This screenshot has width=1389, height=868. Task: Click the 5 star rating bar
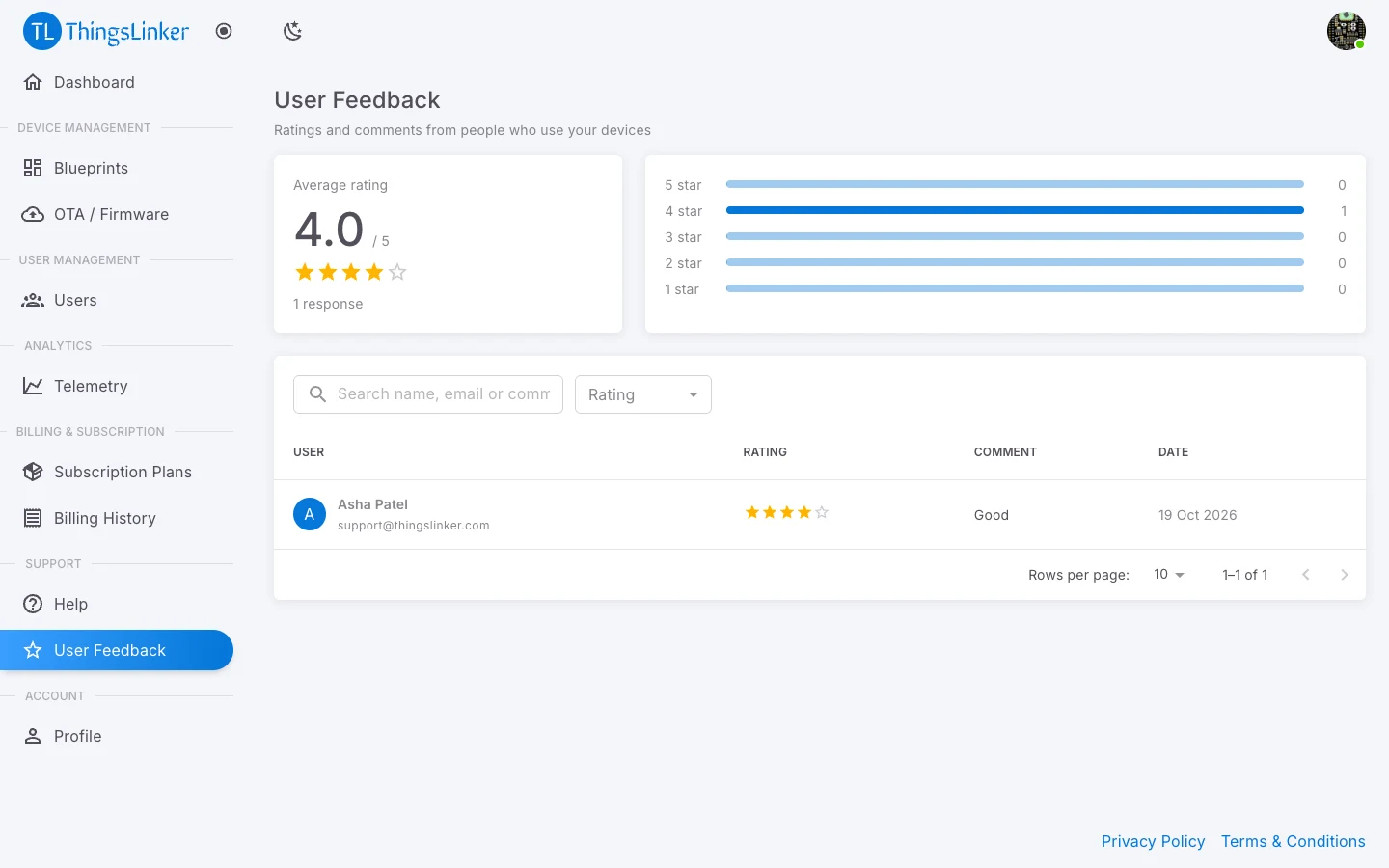coord(1015,184)
